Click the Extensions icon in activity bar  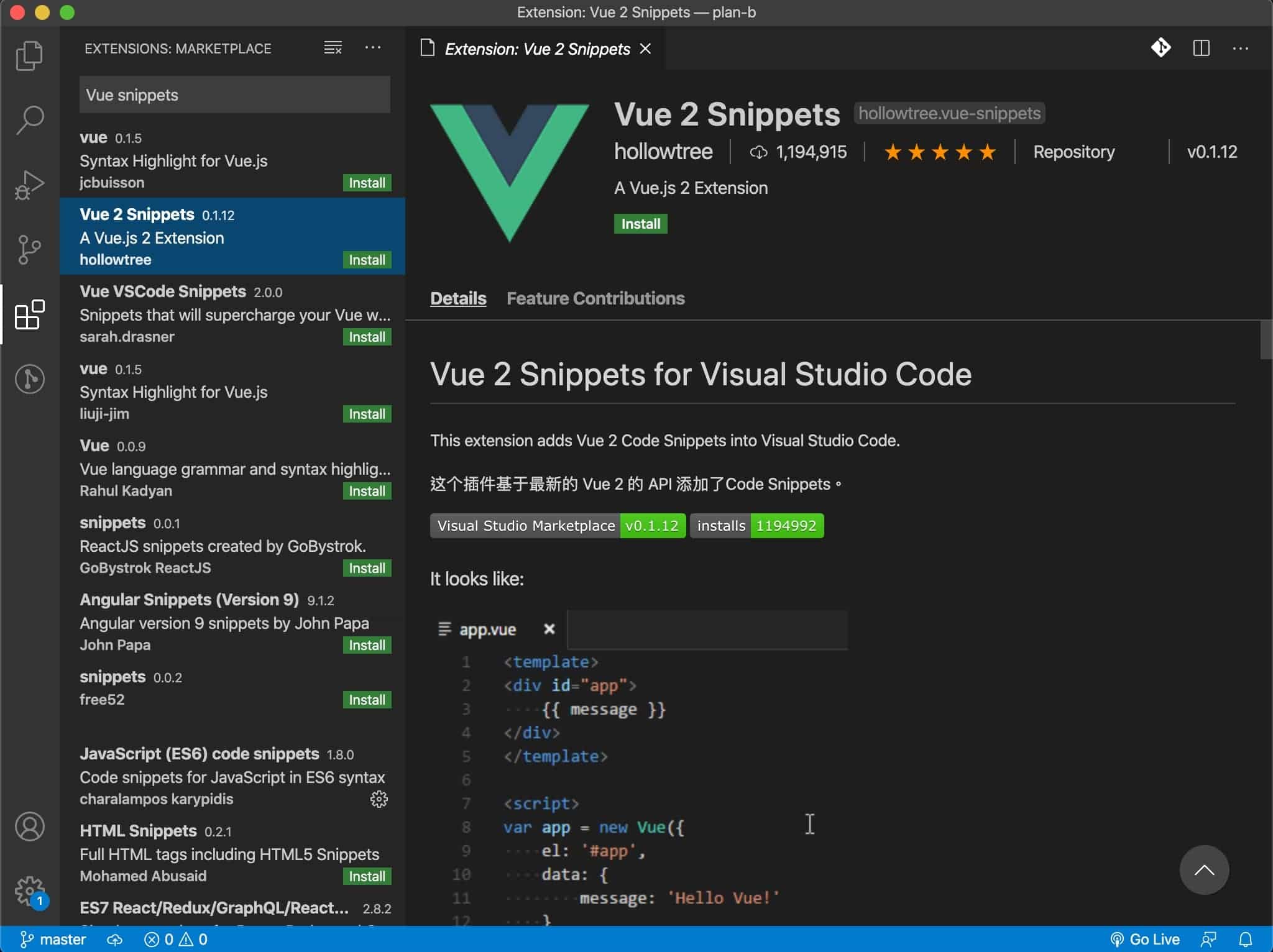click(29, 314)
